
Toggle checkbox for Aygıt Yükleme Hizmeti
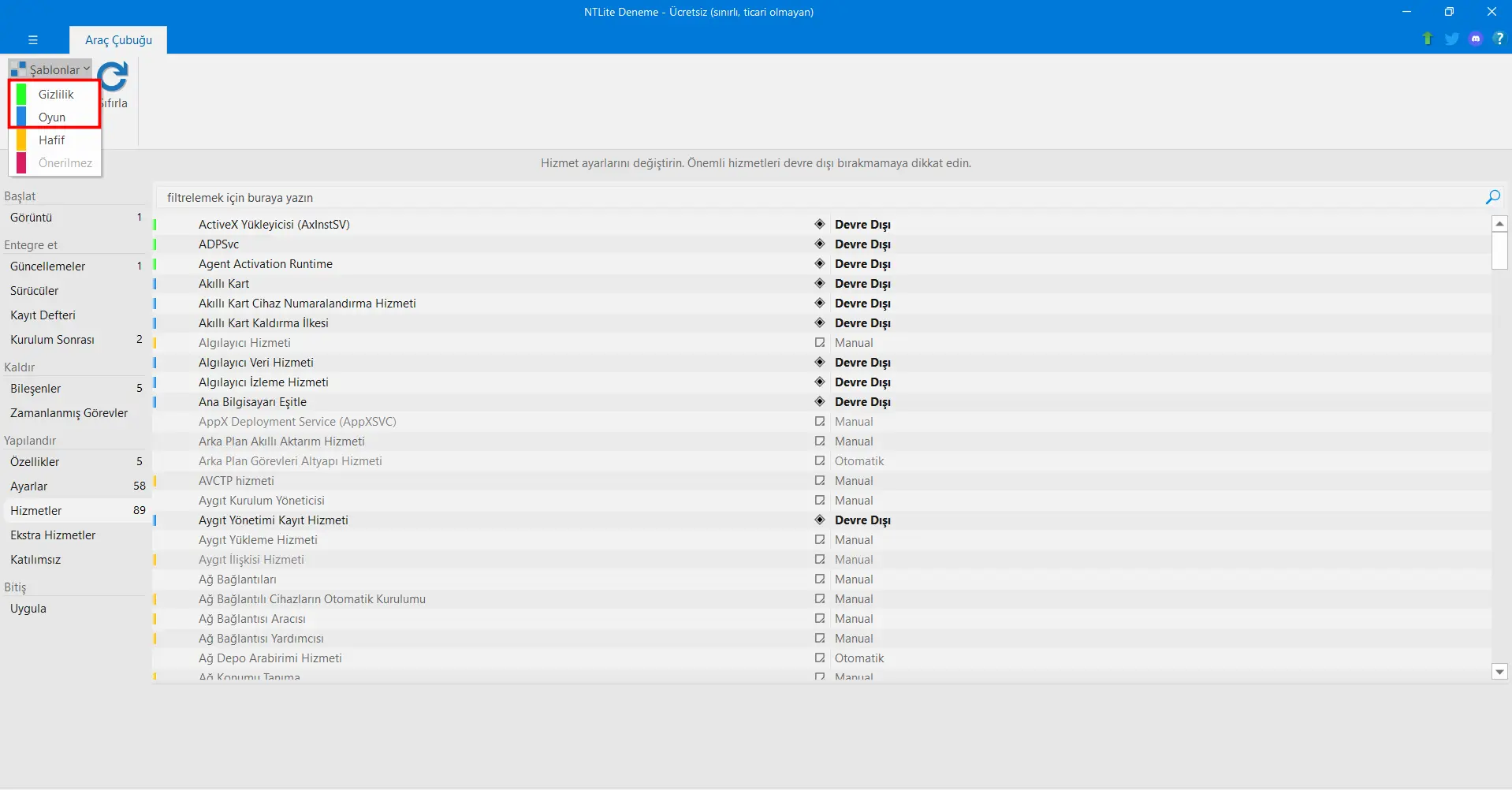pyautogui.click(x=820, y=539)
